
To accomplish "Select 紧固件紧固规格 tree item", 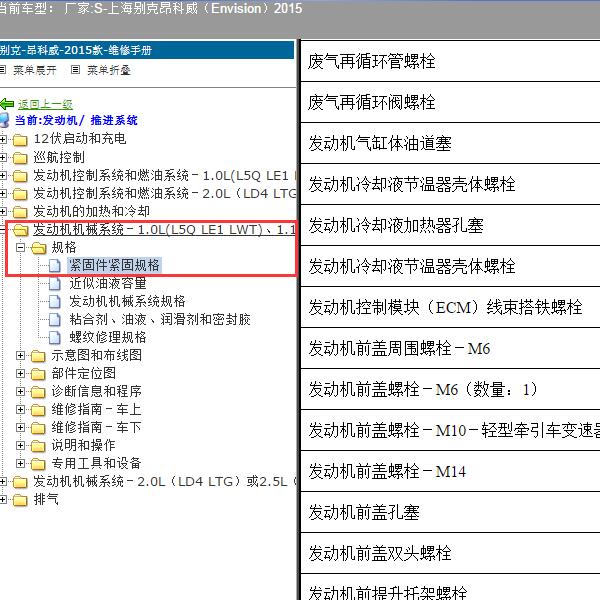I will click(114, 265).
